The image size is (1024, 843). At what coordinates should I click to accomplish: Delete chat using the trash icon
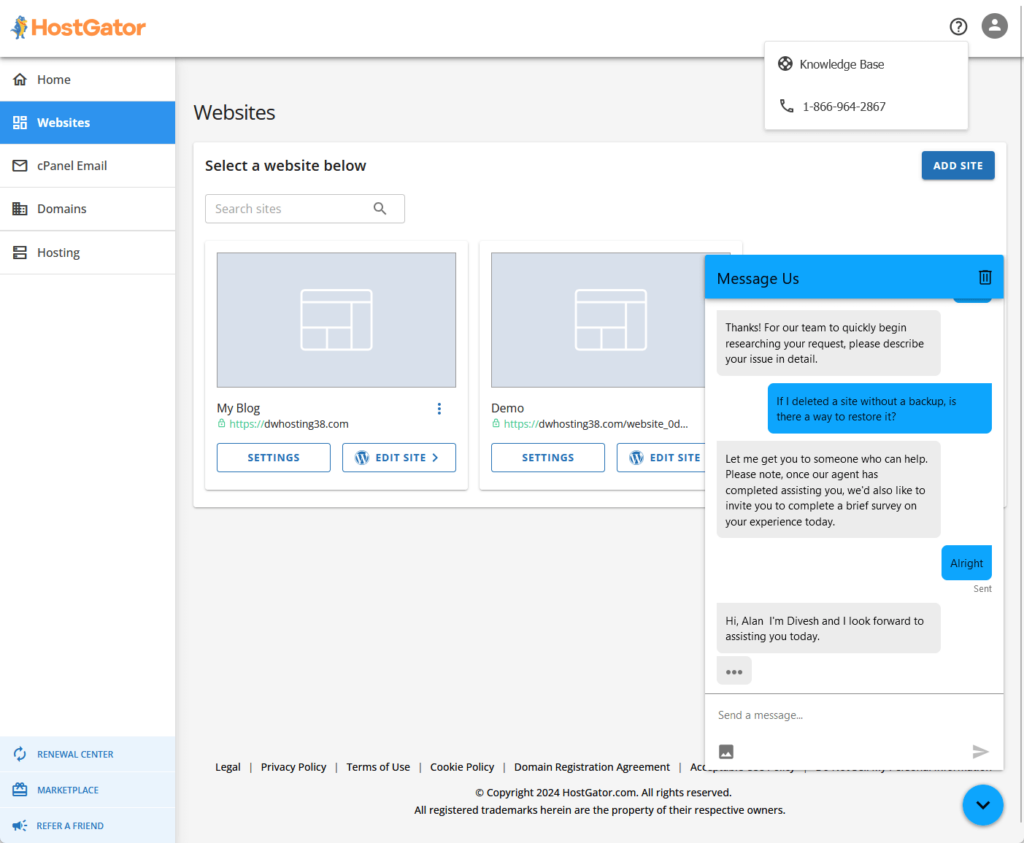tap(985, 278)
